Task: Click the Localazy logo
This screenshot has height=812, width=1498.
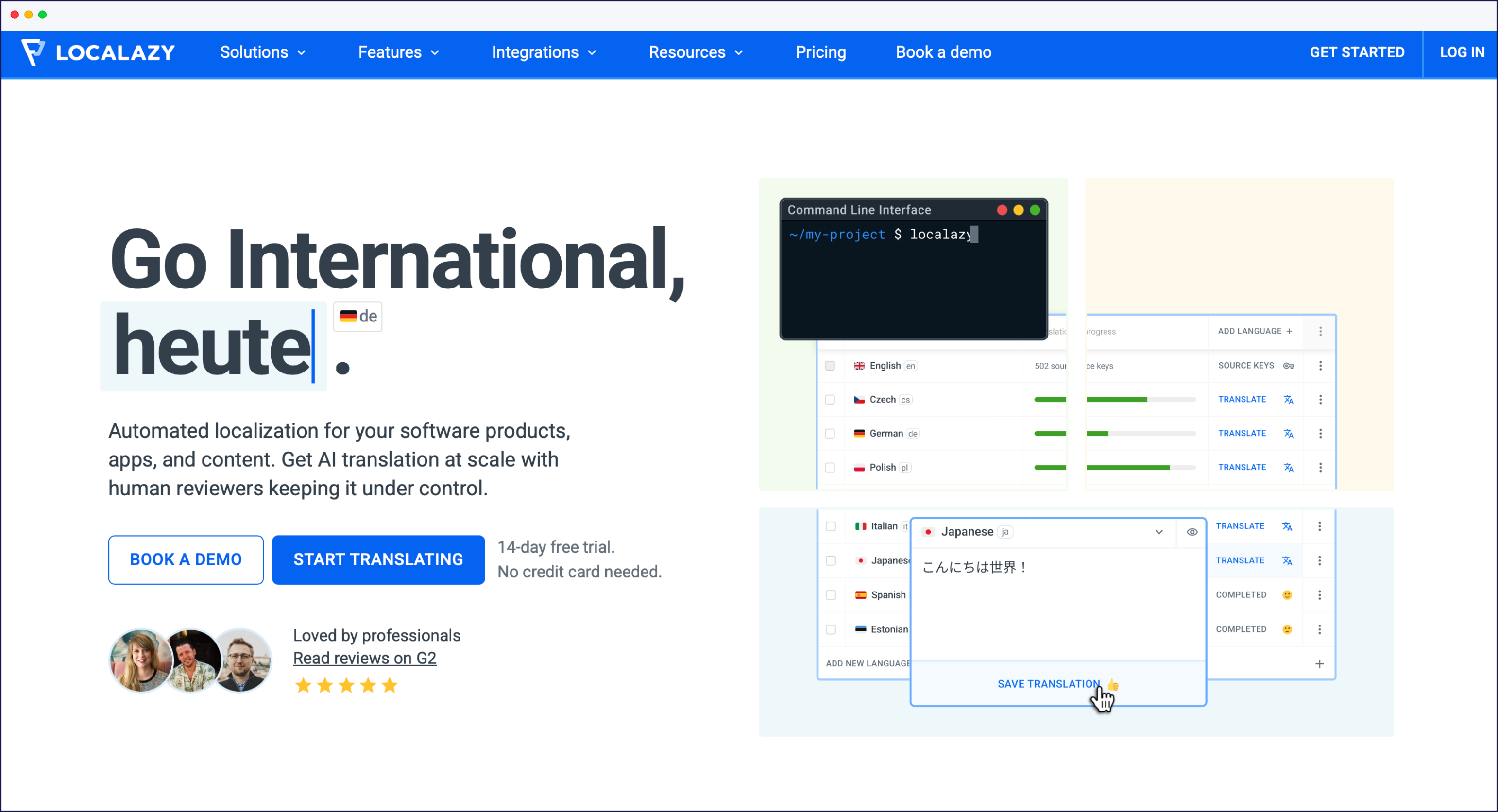Action: click(98, 52)
